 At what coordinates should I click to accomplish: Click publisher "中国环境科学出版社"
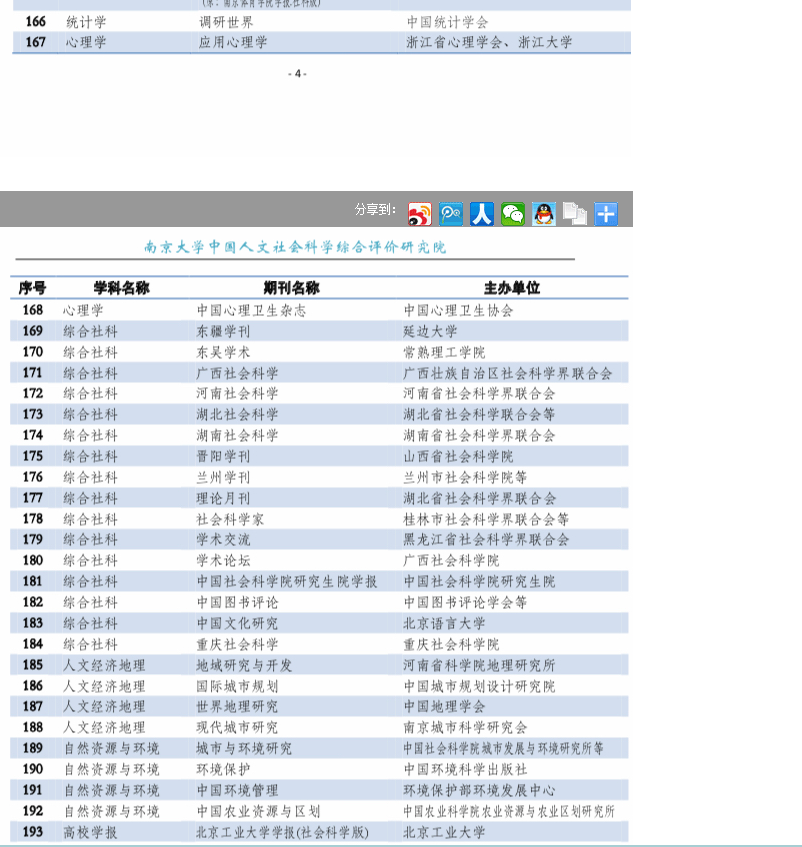tap(465, 769)
